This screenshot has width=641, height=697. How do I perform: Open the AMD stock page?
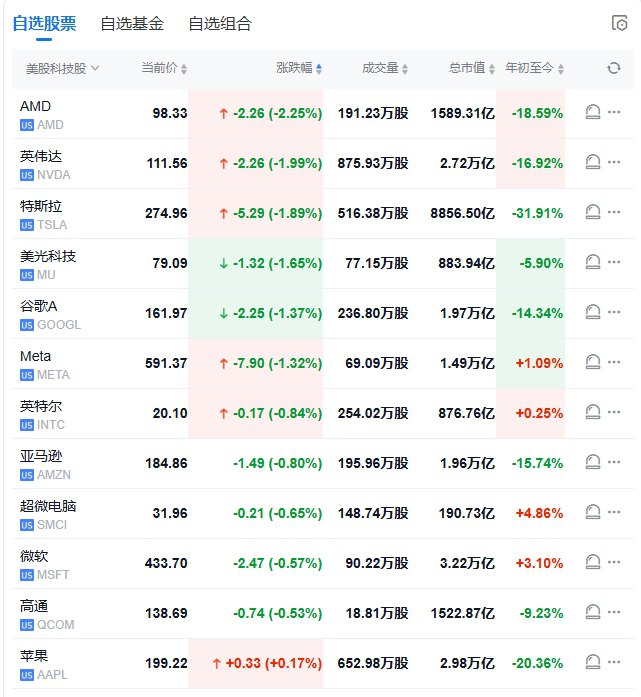(x=35, y=106)
